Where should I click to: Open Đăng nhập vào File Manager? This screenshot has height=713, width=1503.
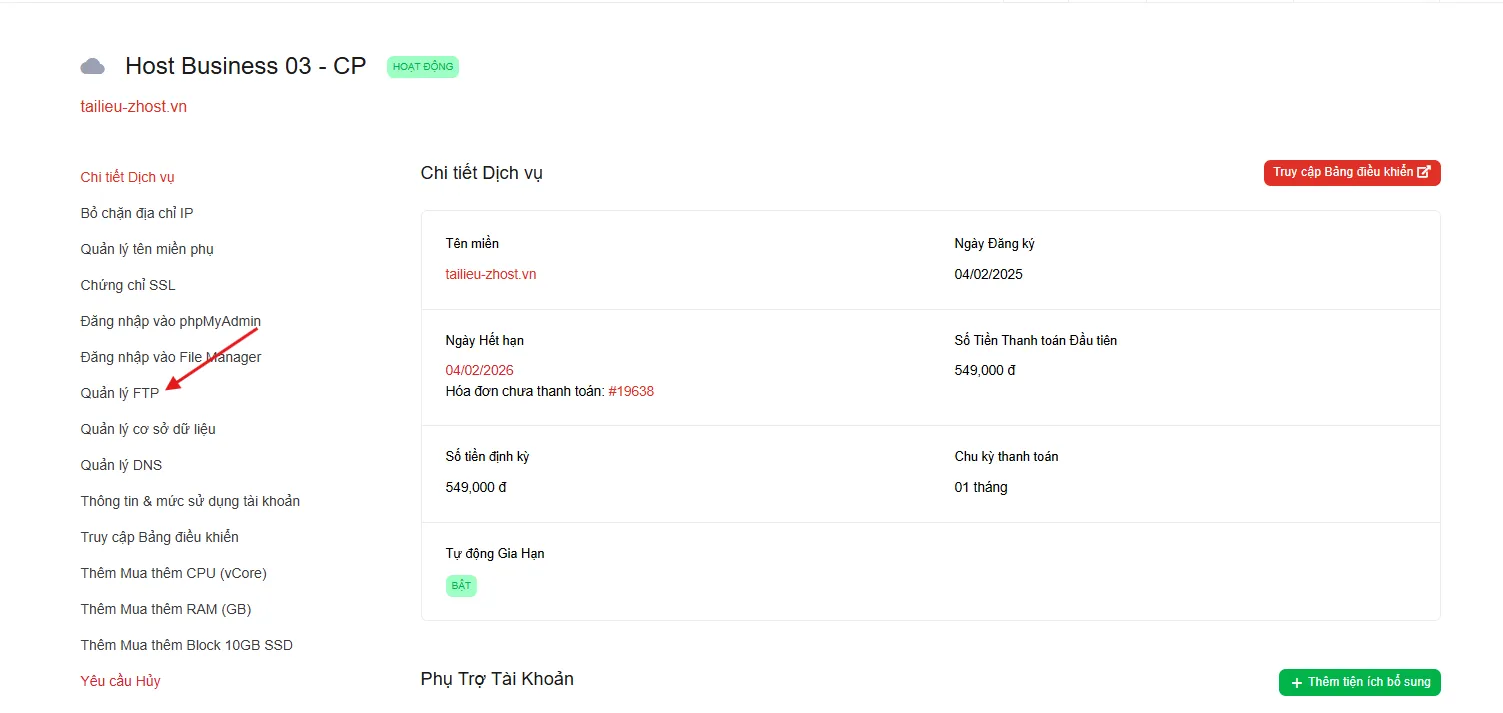(171, 357)
